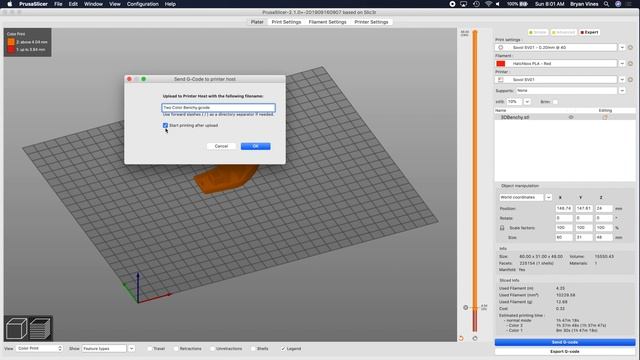The image size is (640, 360).
Task: Open Infill percentage dropdown
Action: (527, 102)
